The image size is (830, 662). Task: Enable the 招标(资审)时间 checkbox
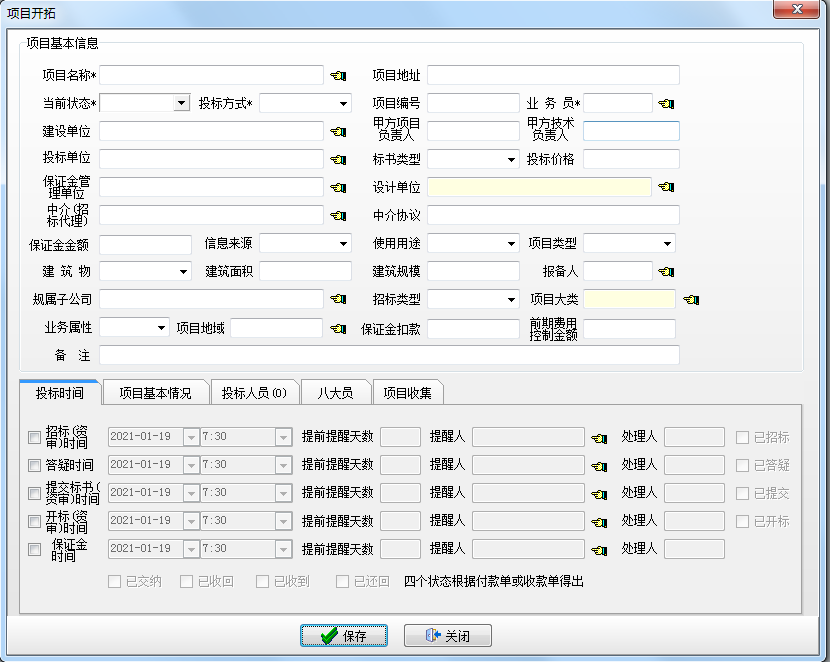[35, 437]
